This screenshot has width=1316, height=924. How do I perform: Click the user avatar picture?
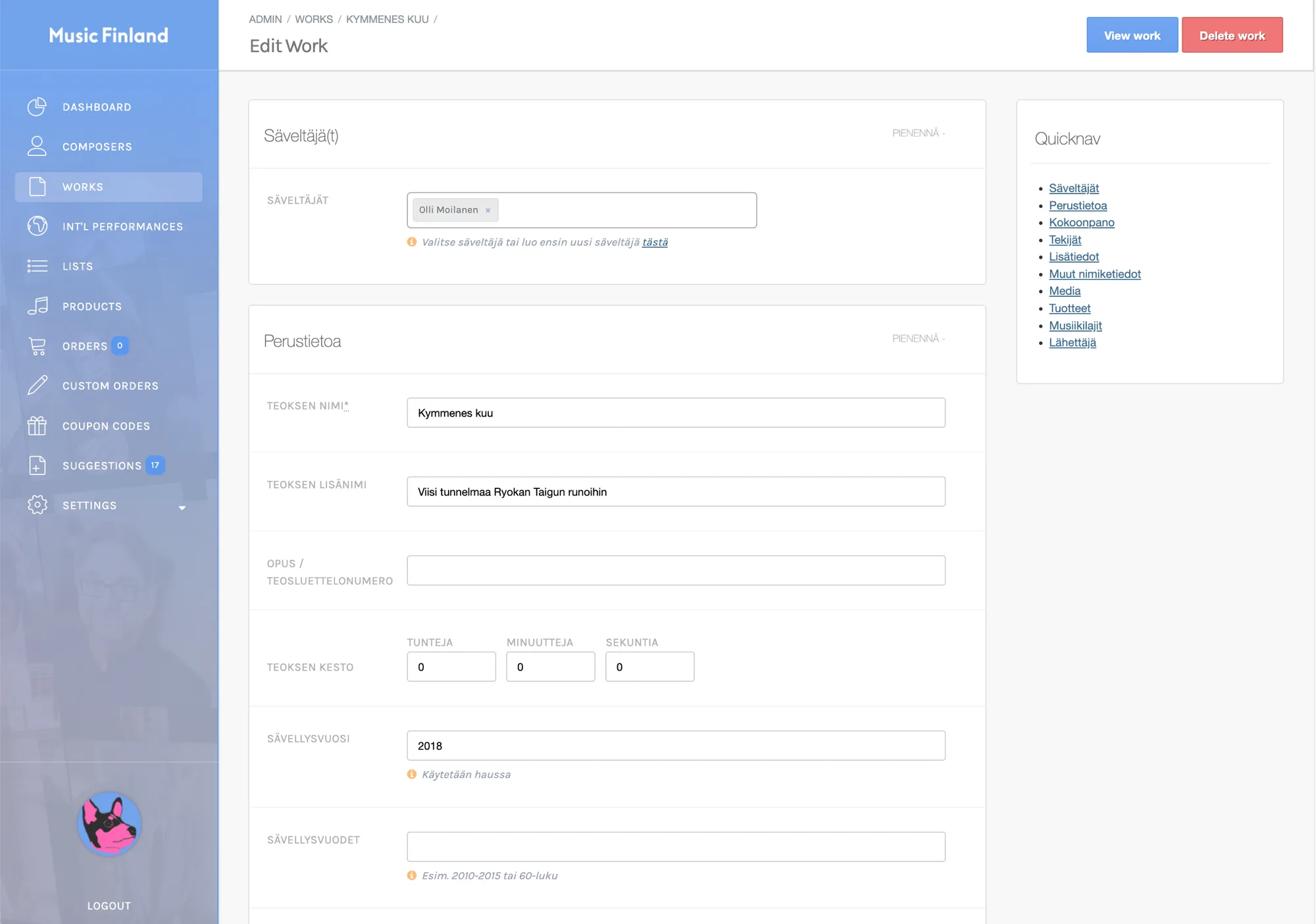(109, 824)
